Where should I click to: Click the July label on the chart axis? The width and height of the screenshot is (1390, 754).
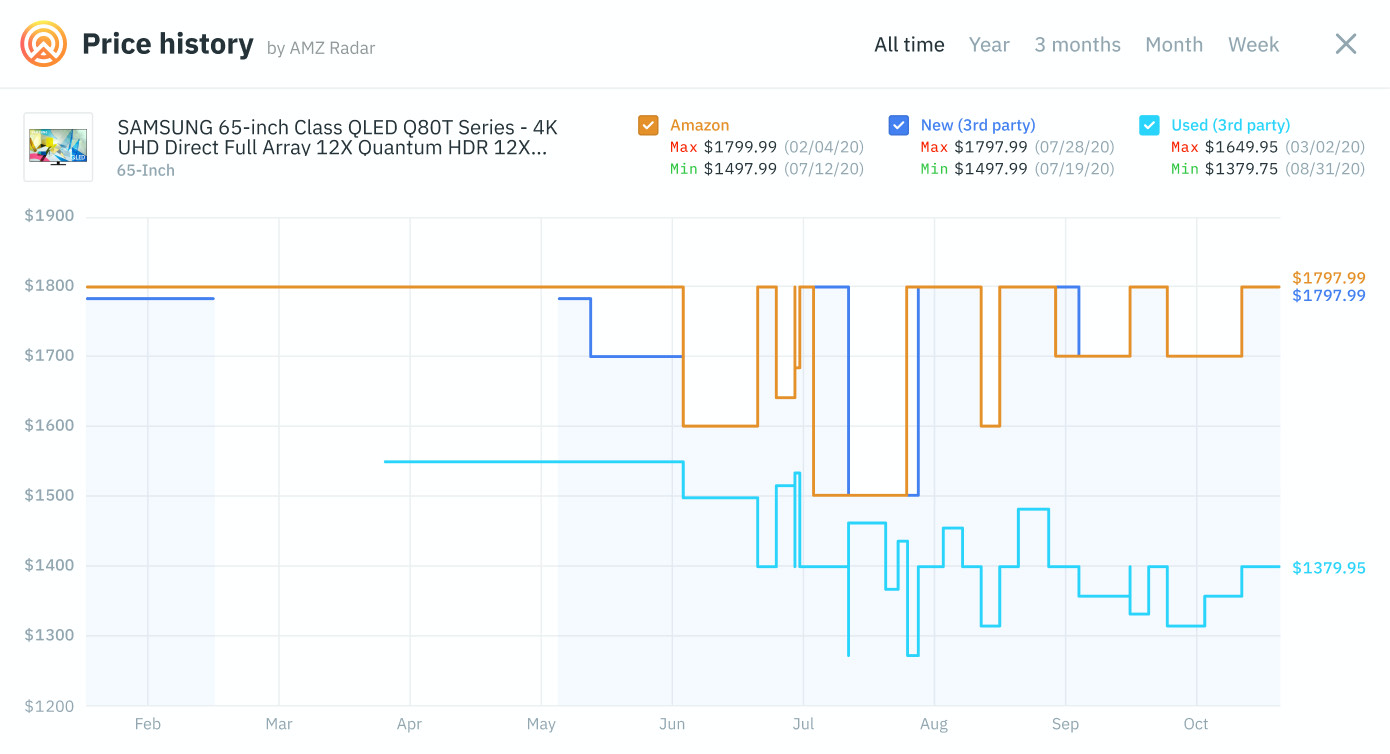tap(803, 723)
